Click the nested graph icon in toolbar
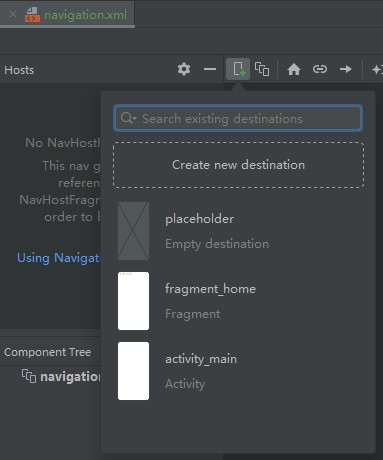Image resolution: width=383 pixels, height=460 pixels. pos(262,69)
